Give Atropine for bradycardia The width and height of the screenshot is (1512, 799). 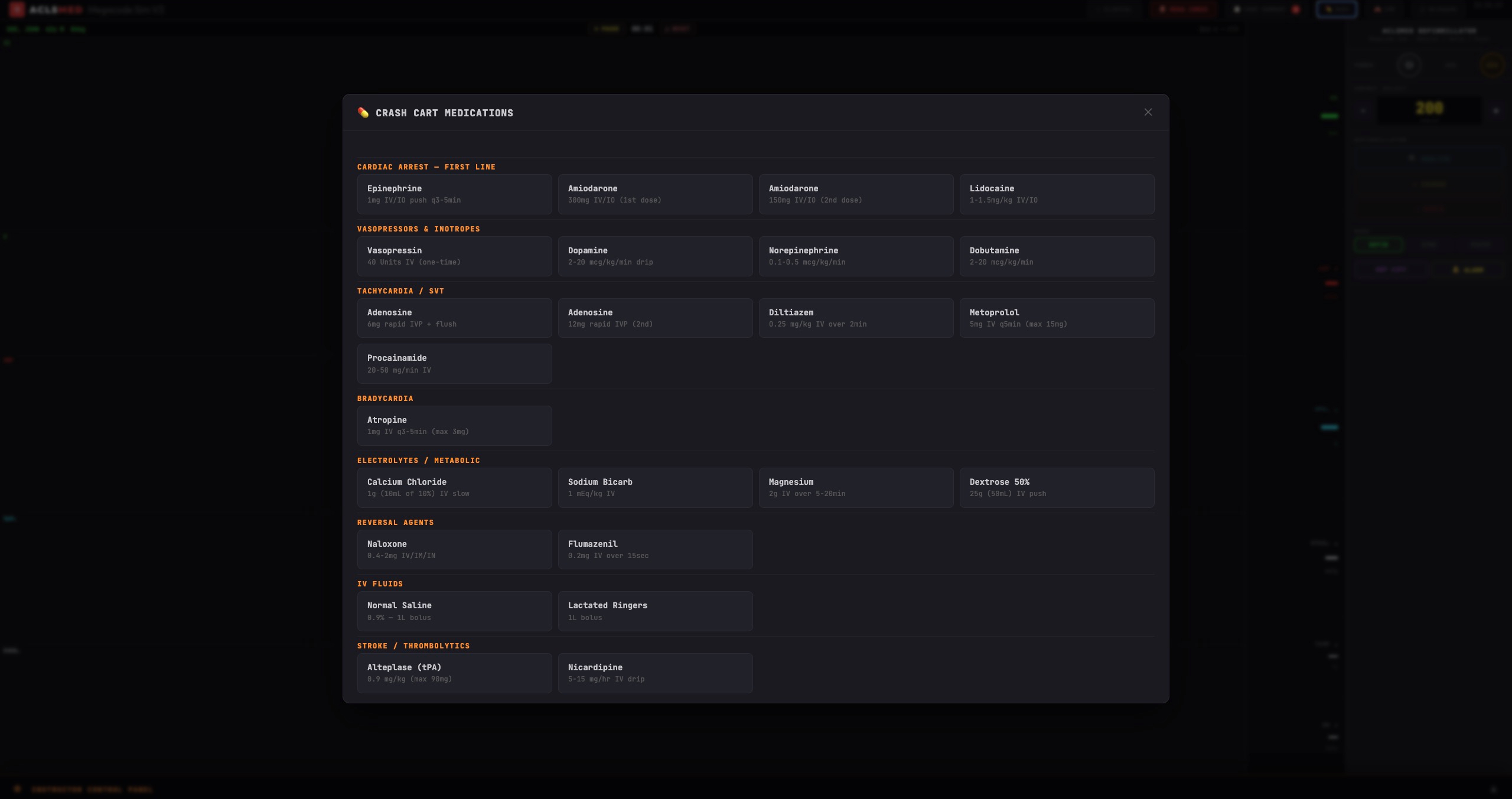coord(454,425)
